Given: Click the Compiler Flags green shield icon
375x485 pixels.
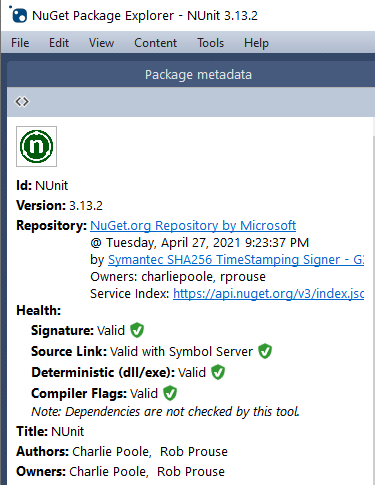Looking at the screenshot, I should 170,393.
